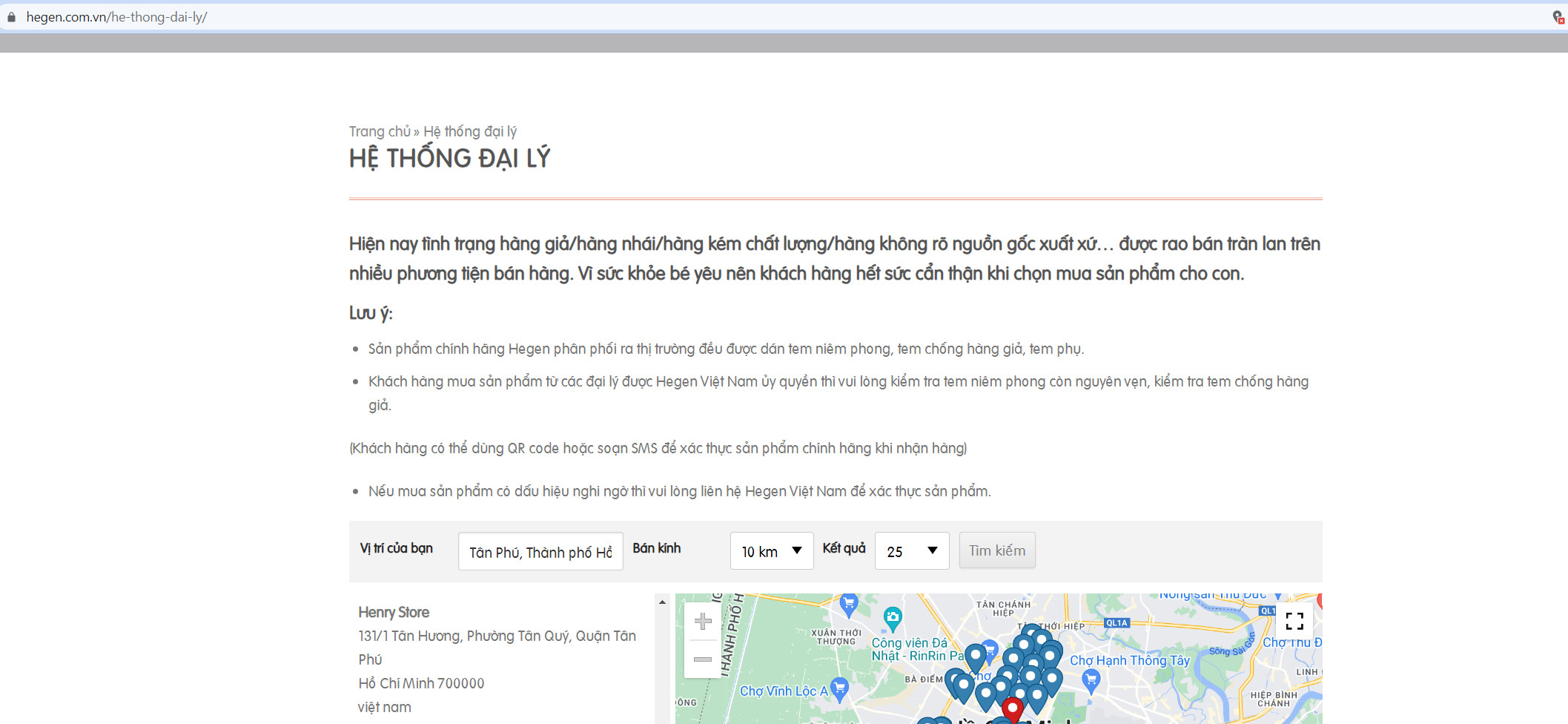The height and width of the screenshot is (724, 1568).
Task: Click the cart marker above Xuân Thới Thượng
Action: [849, 605]
